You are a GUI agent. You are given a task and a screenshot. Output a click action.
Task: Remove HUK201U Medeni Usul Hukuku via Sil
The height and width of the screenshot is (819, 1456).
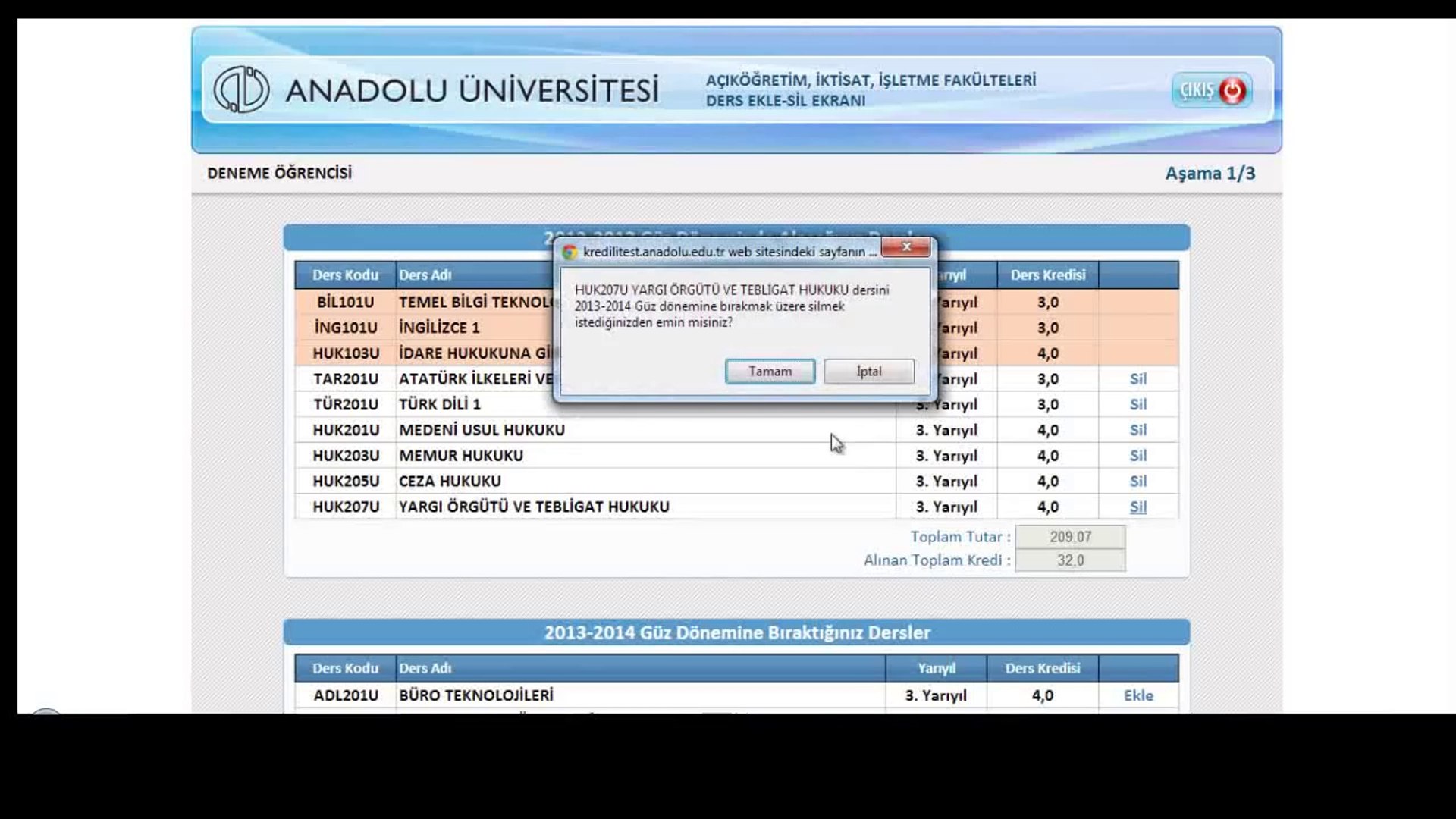[1137, 430]
